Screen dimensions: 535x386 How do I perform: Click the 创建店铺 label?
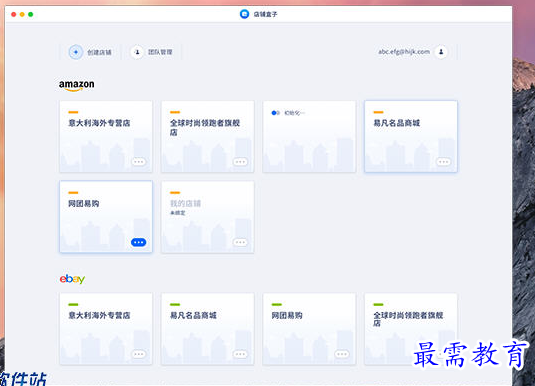pos(99,52)
